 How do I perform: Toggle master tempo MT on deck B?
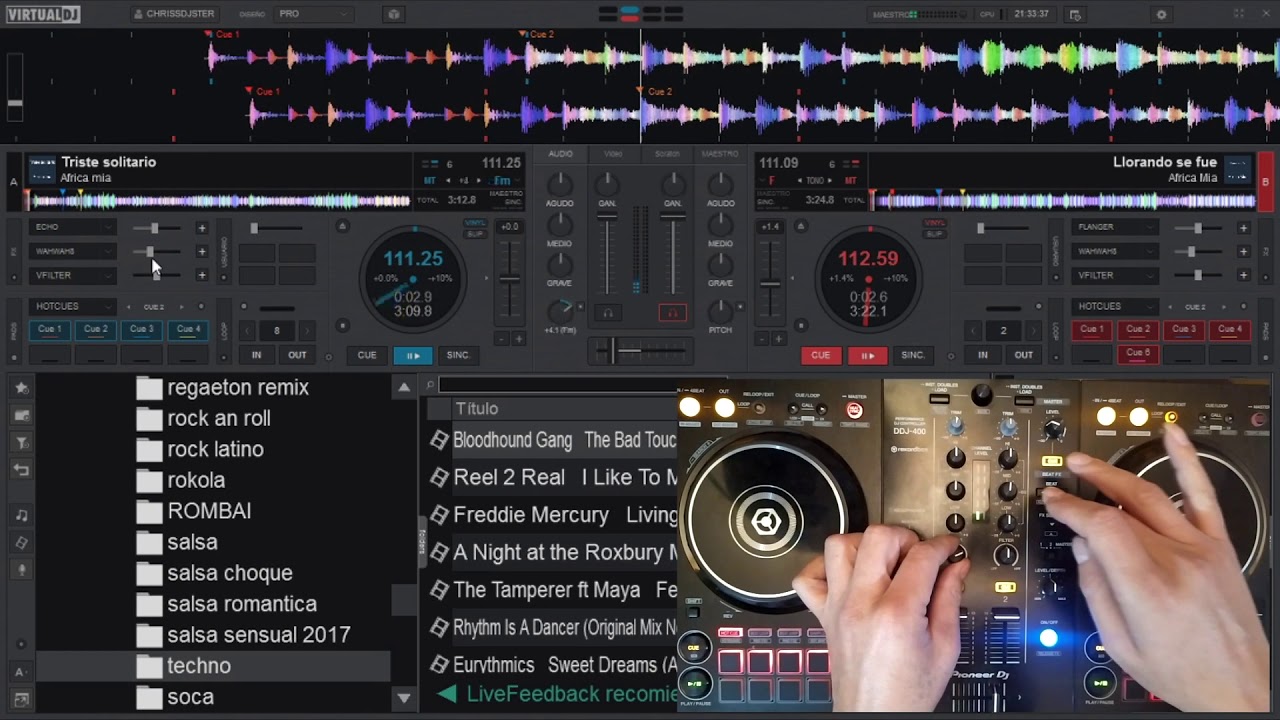click(x=851, y=180)
